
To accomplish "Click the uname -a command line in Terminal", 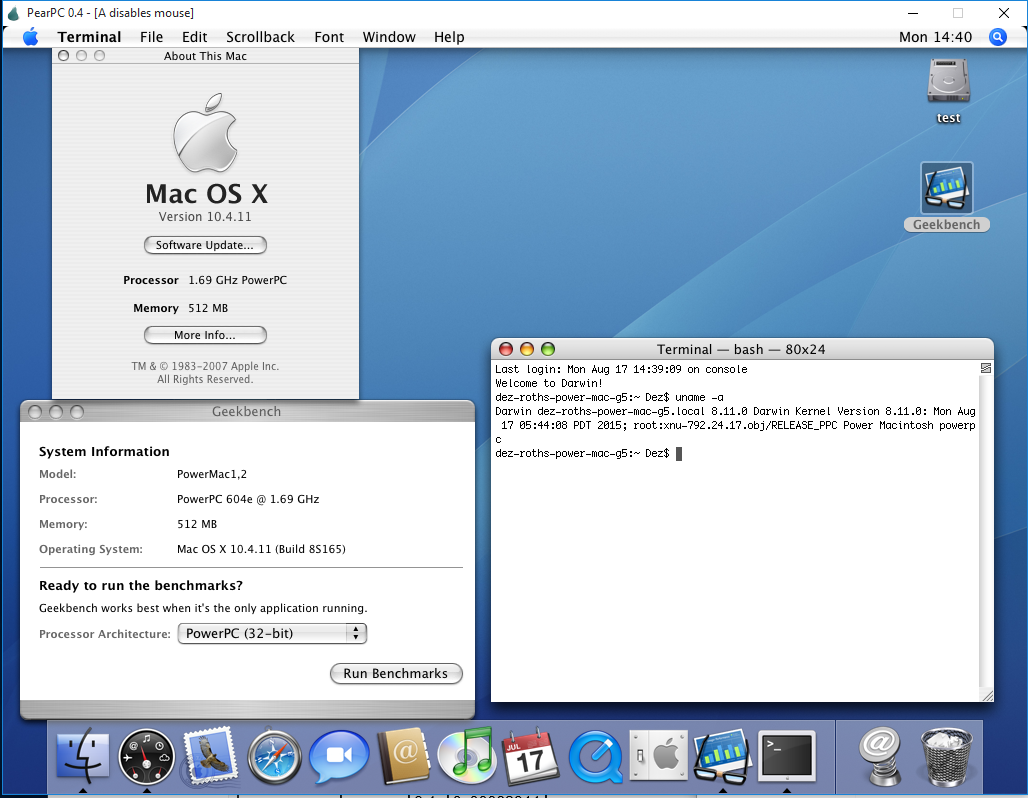I will coord(610,397).
